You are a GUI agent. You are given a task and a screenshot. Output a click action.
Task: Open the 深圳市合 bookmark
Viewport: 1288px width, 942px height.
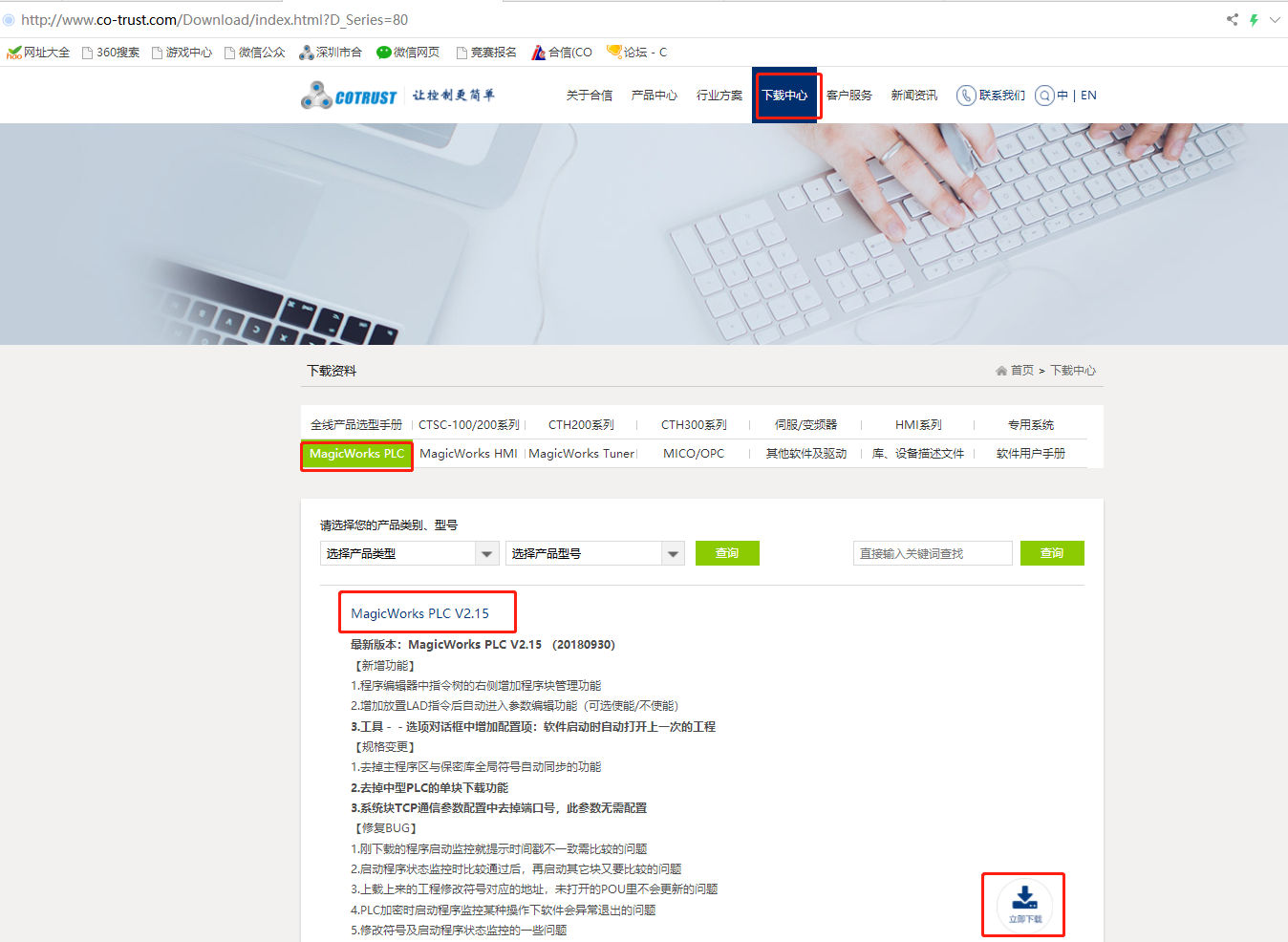pos(330,53)
